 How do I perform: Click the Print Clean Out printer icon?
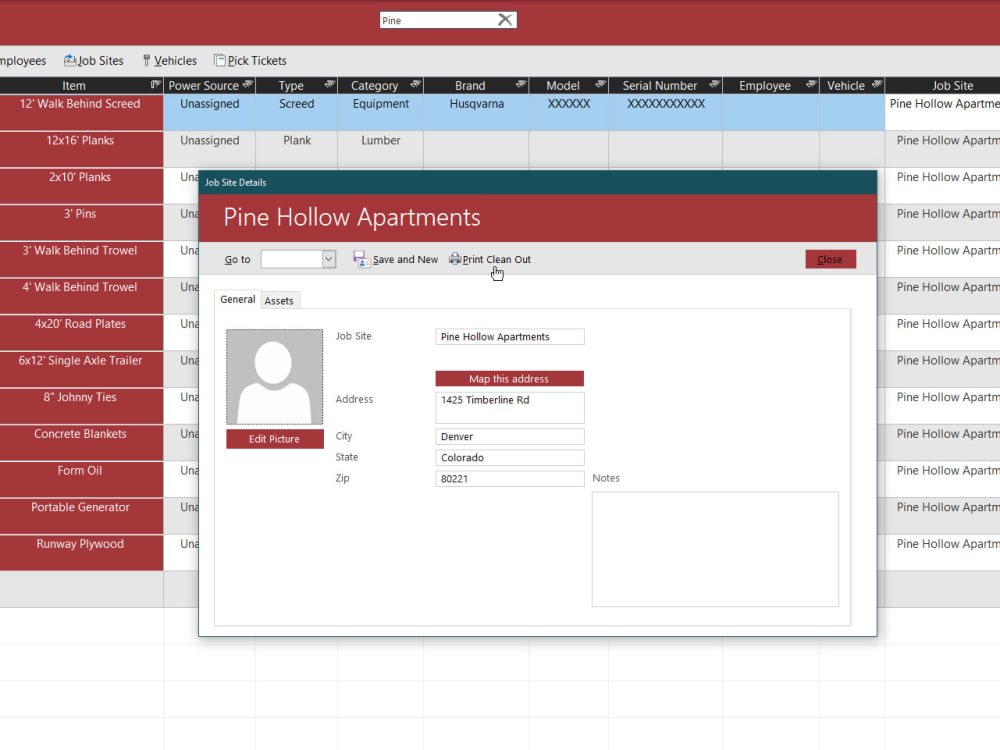(455, 259)
